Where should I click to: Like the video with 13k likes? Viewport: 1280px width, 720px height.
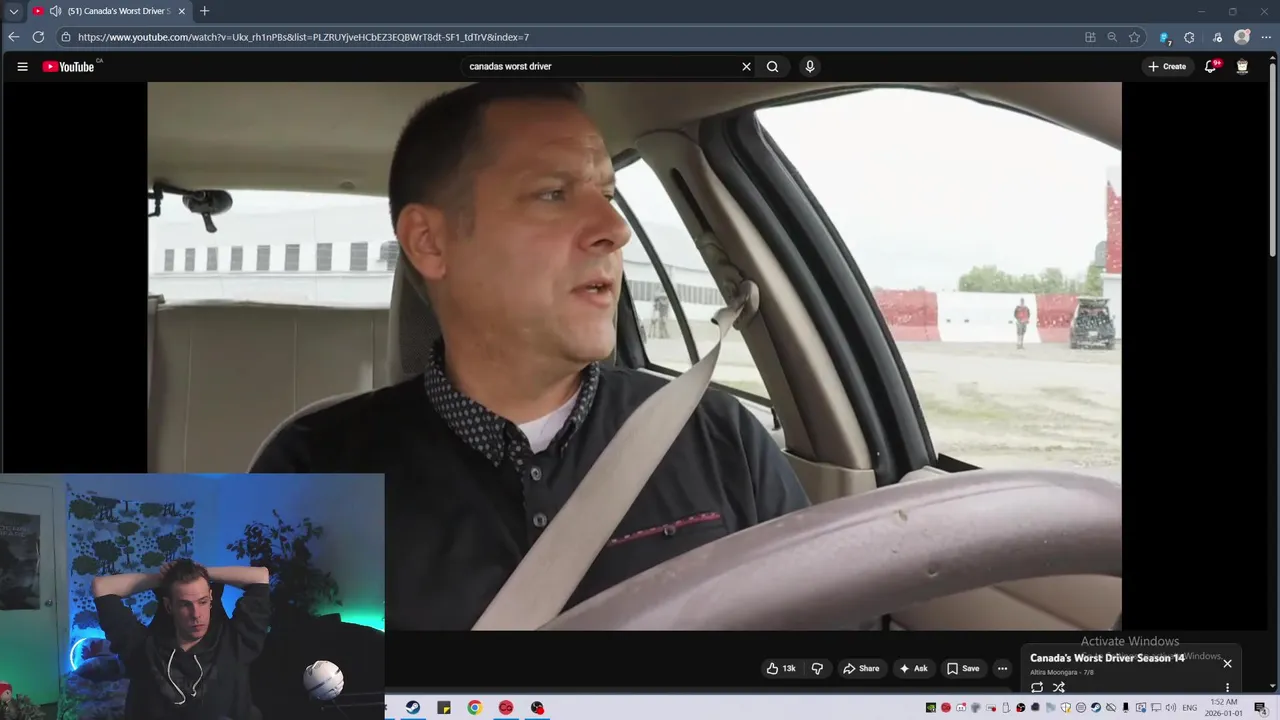781,668
